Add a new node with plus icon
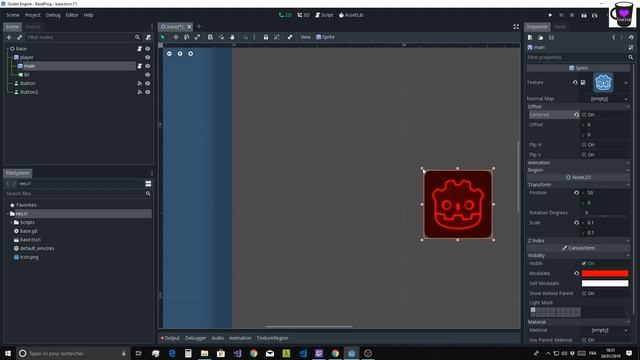640x360 pixels. [x=9, y=37]
